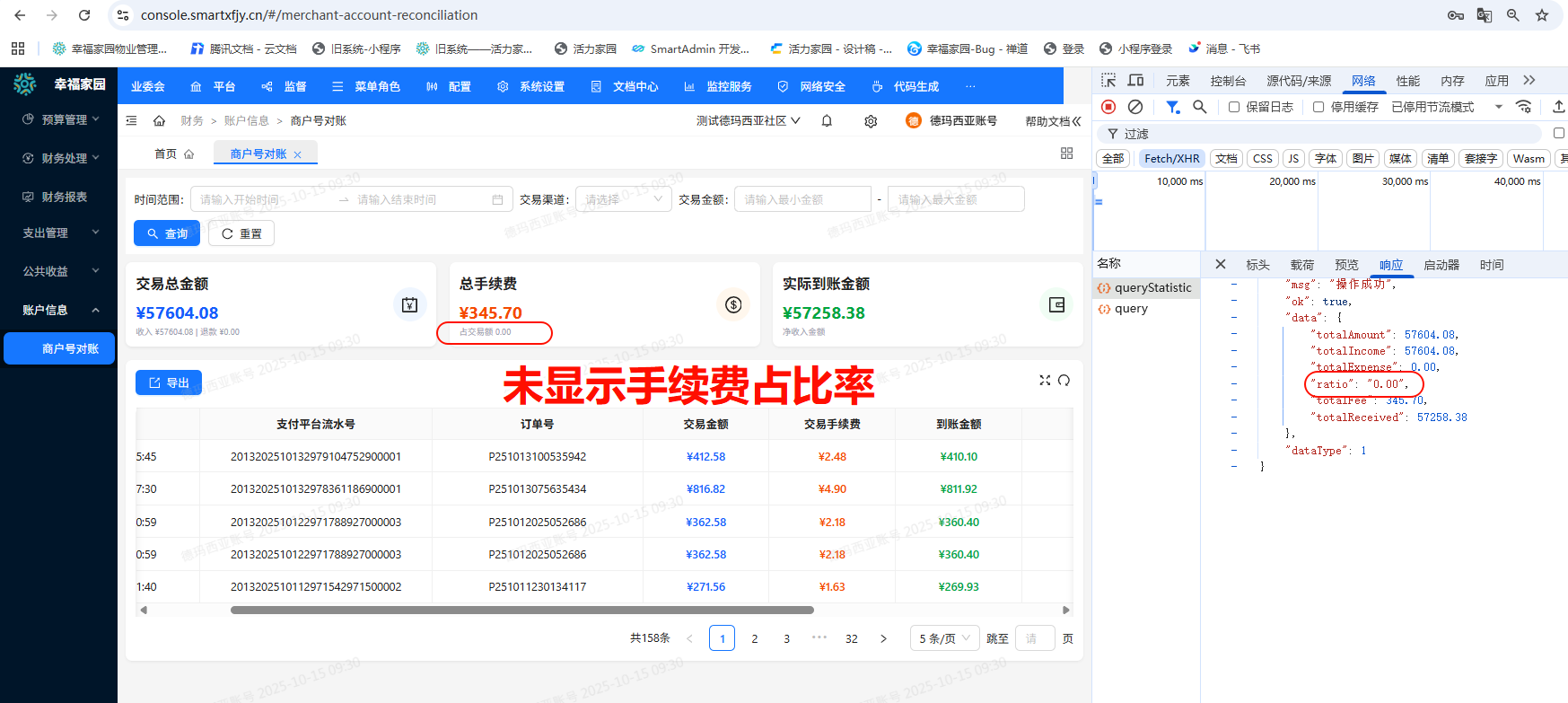The image size is (1568, 703).
Task: Click the table horizontal scrollbar
Action: (x=521, y=610)
